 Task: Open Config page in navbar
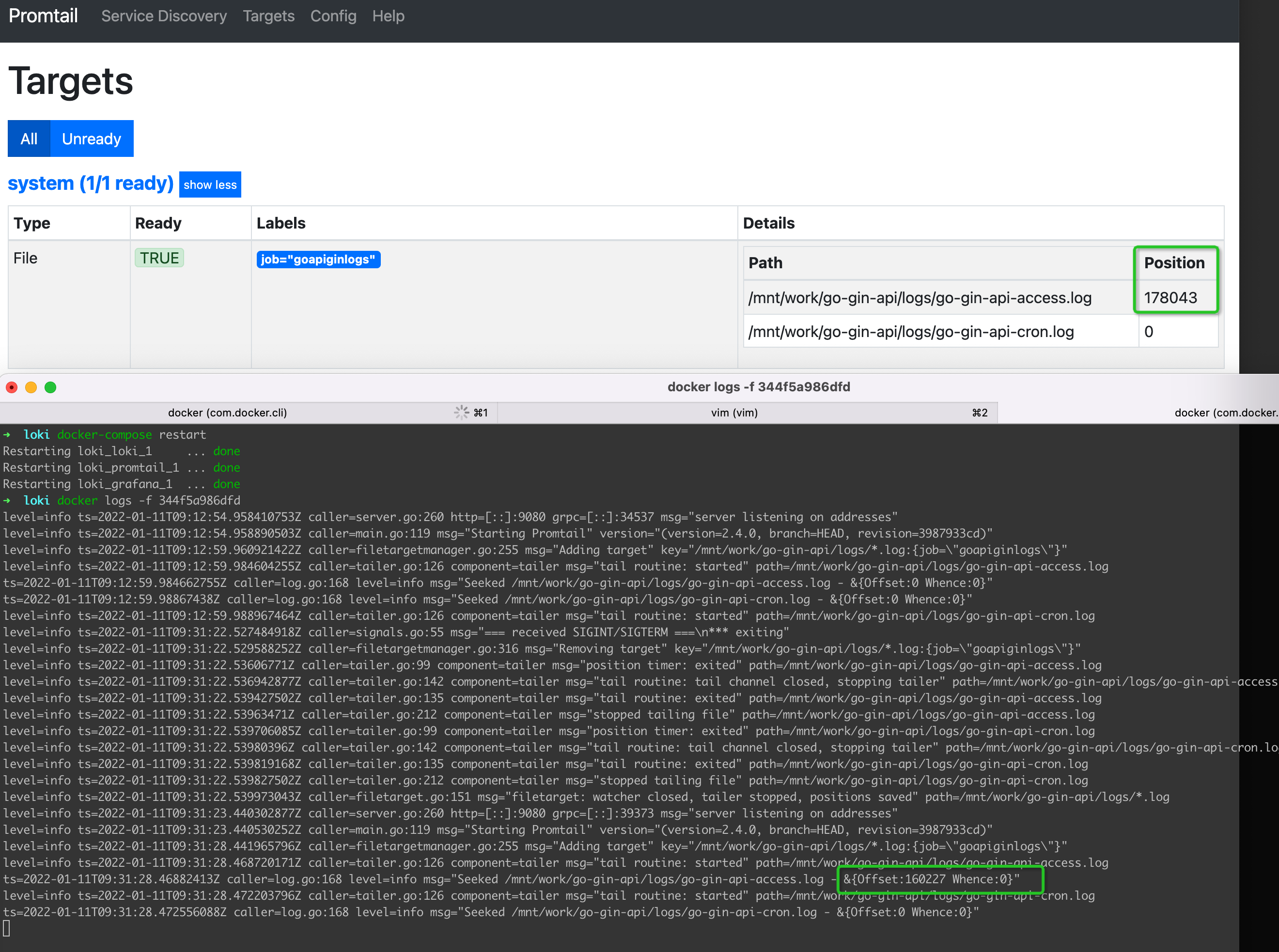click(333, 16)
